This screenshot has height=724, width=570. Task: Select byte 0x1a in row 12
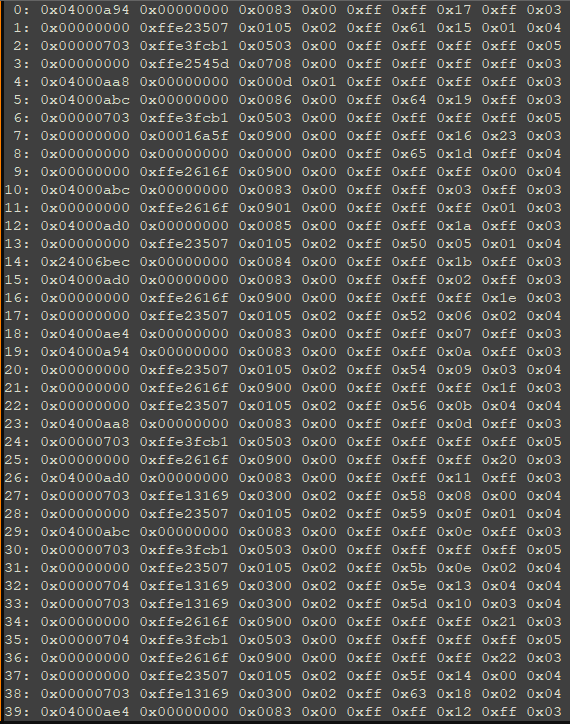454,226
